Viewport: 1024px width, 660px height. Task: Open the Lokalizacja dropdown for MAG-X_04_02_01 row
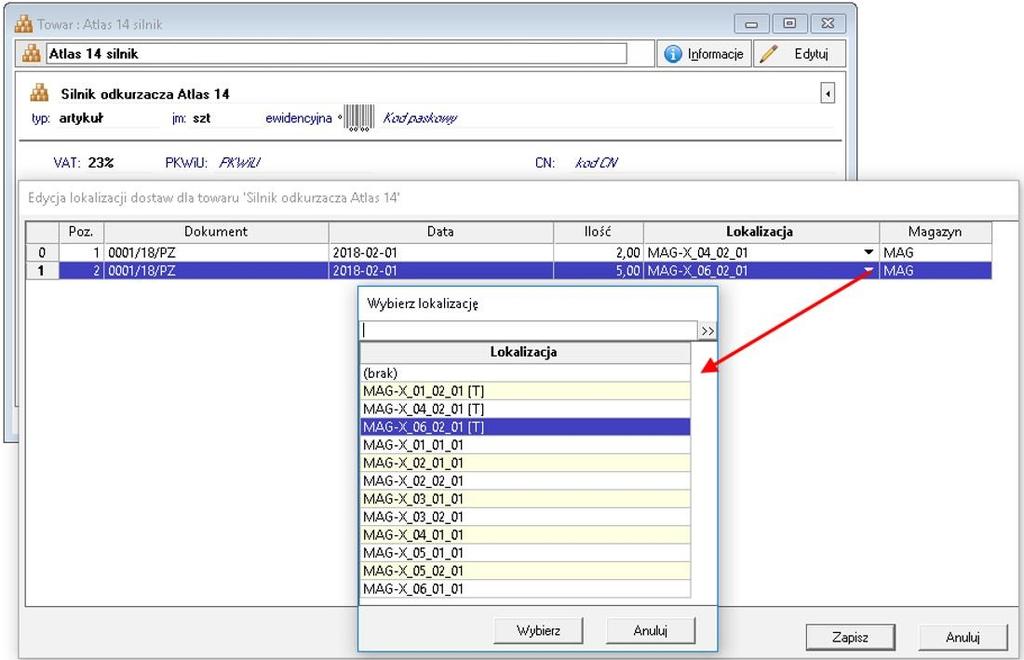pyautogui.click(x=869, y=252)
